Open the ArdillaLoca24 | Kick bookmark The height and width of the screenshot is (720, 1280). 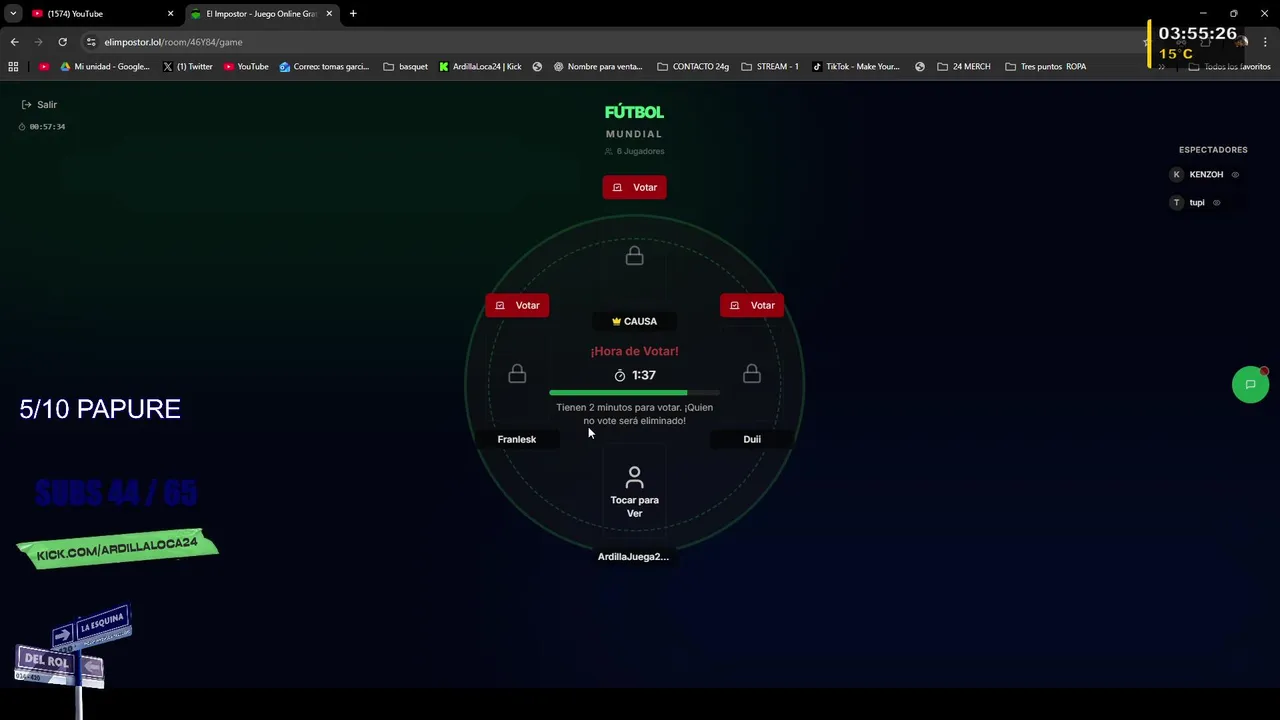point(480,67)
